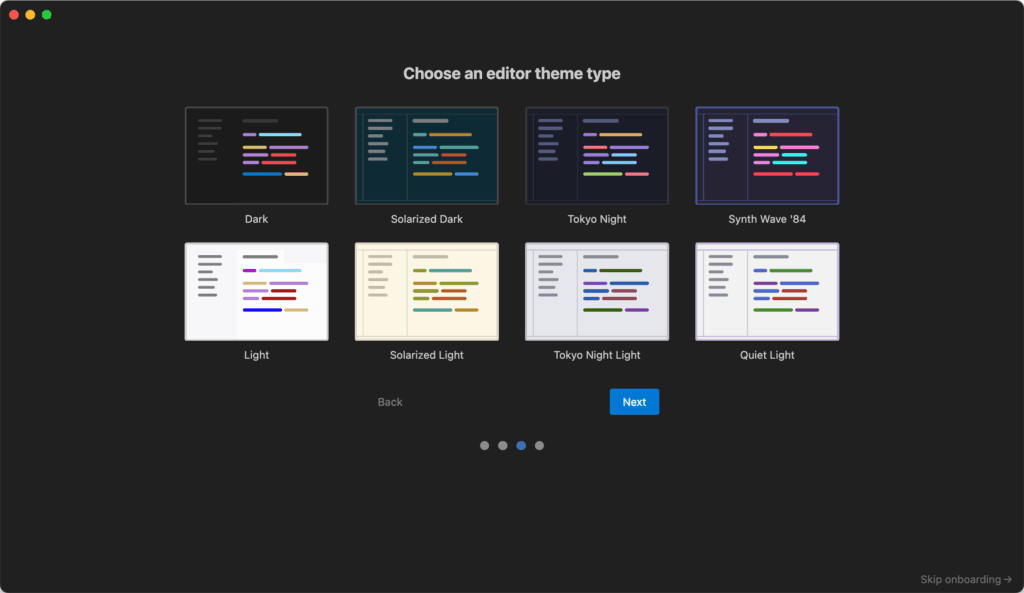This screenshot has width=1024, height=593.
Task: Select the Synth Wave '84 theme preview
Action: click(767, 155)
